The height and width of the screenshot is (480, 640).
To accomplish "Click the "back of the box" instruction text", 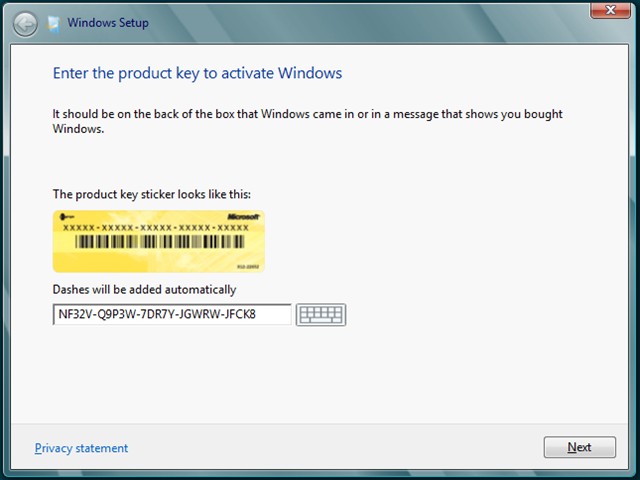I will click(x=306, y=114).
